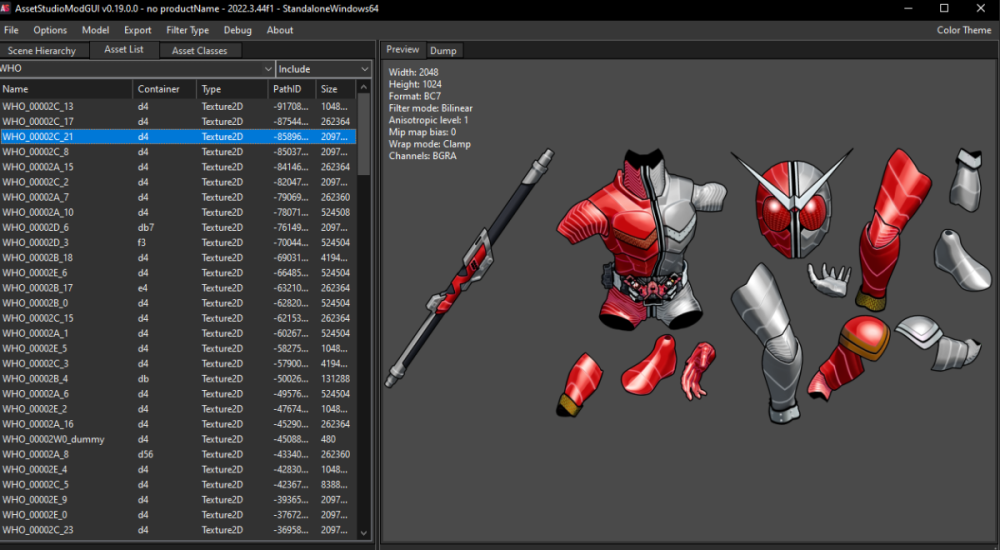The image size is (1000, 550).
Task: Open the Include filter mode dropdown
Action: coord(323,69)
